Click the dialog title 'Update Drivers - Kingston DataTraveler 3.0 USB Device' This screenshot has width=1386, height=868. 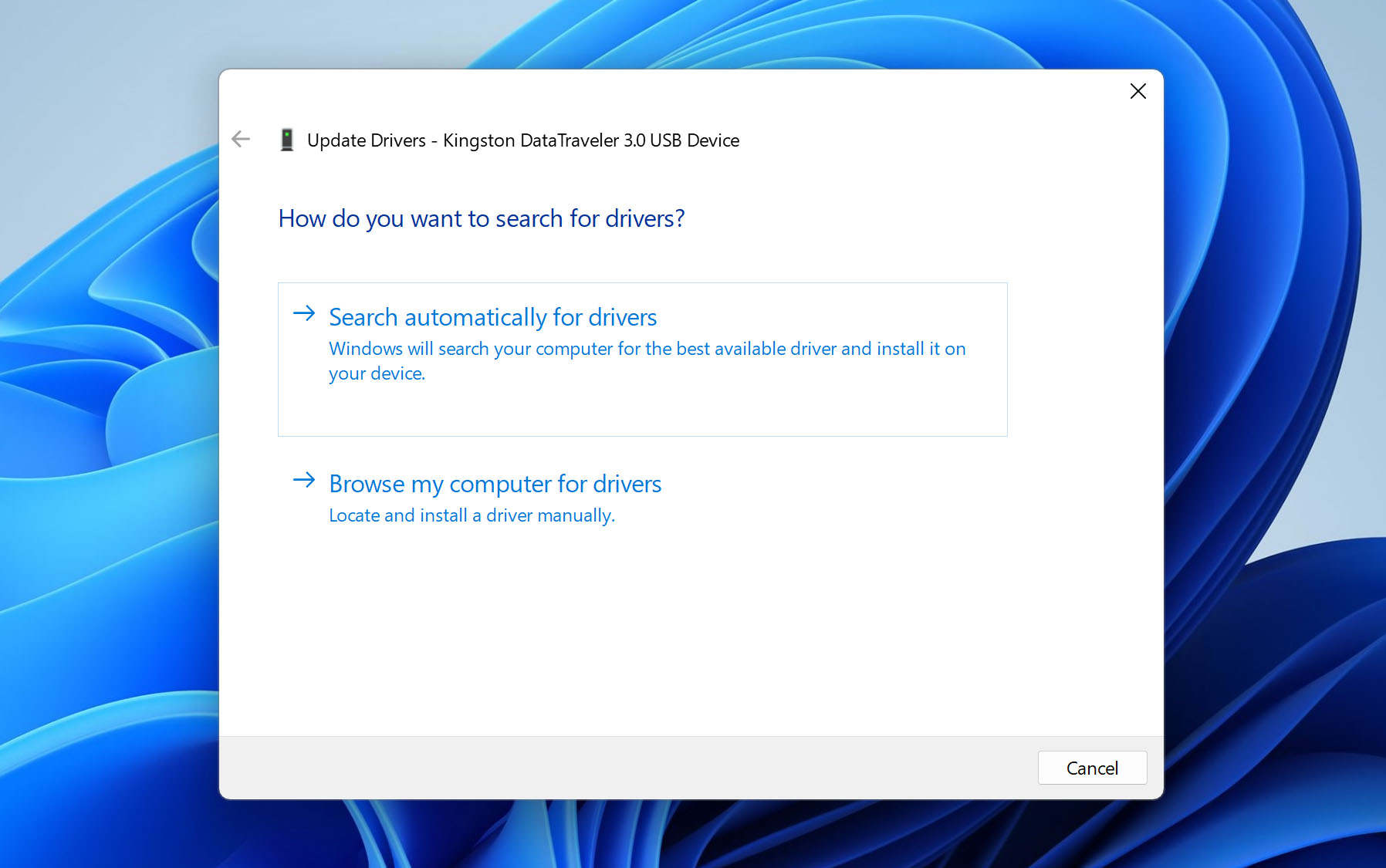point(523,140)
